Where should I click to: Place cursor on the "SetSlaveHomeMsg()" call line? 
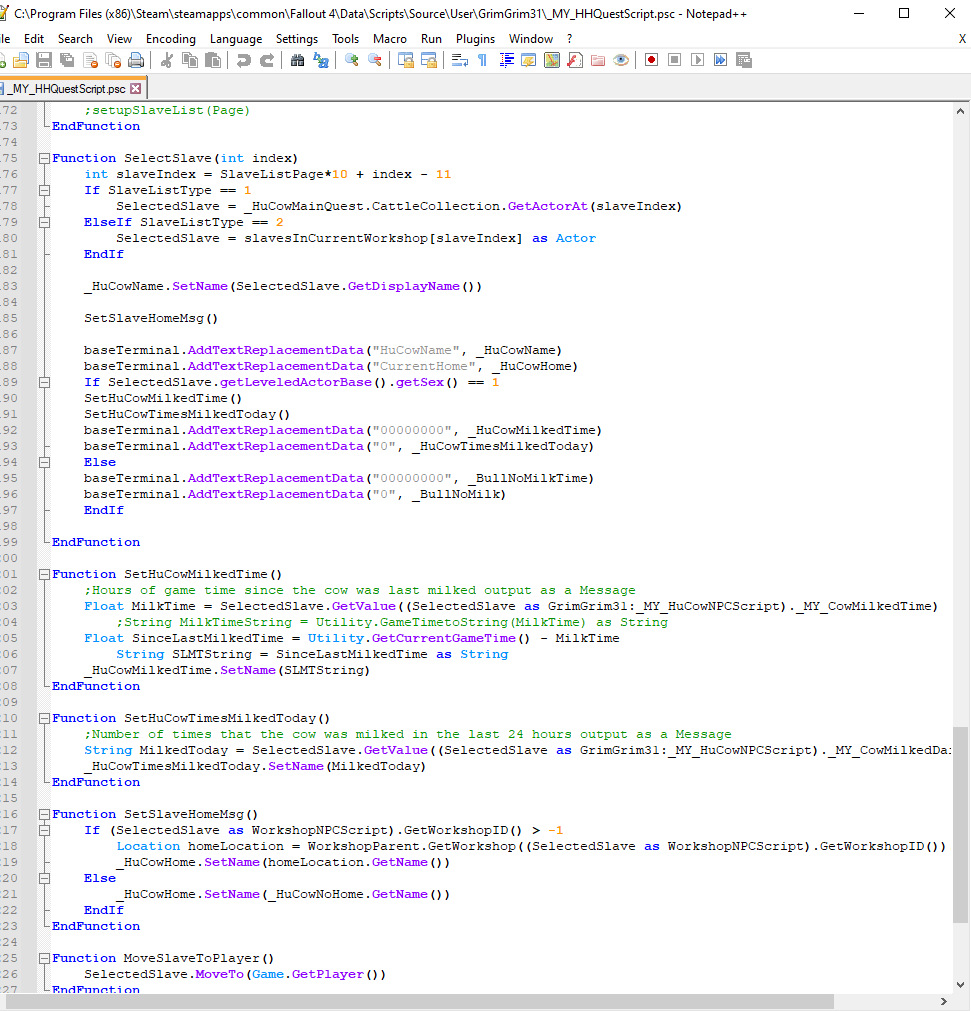click(151, 319)
